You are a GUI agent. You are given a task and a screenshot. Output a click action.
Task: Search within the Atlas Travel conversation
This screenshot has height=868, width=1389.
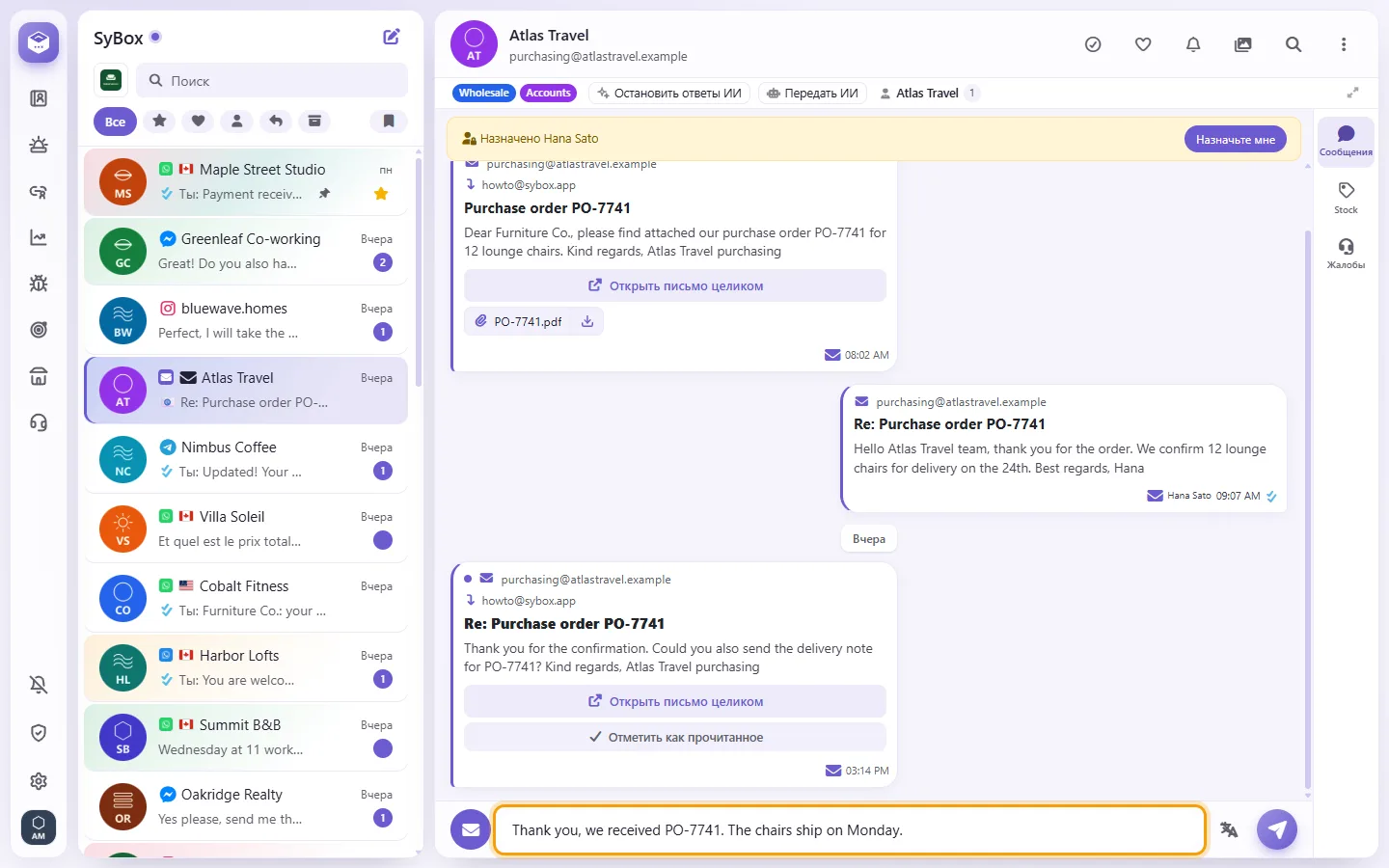coord(1294,44)
